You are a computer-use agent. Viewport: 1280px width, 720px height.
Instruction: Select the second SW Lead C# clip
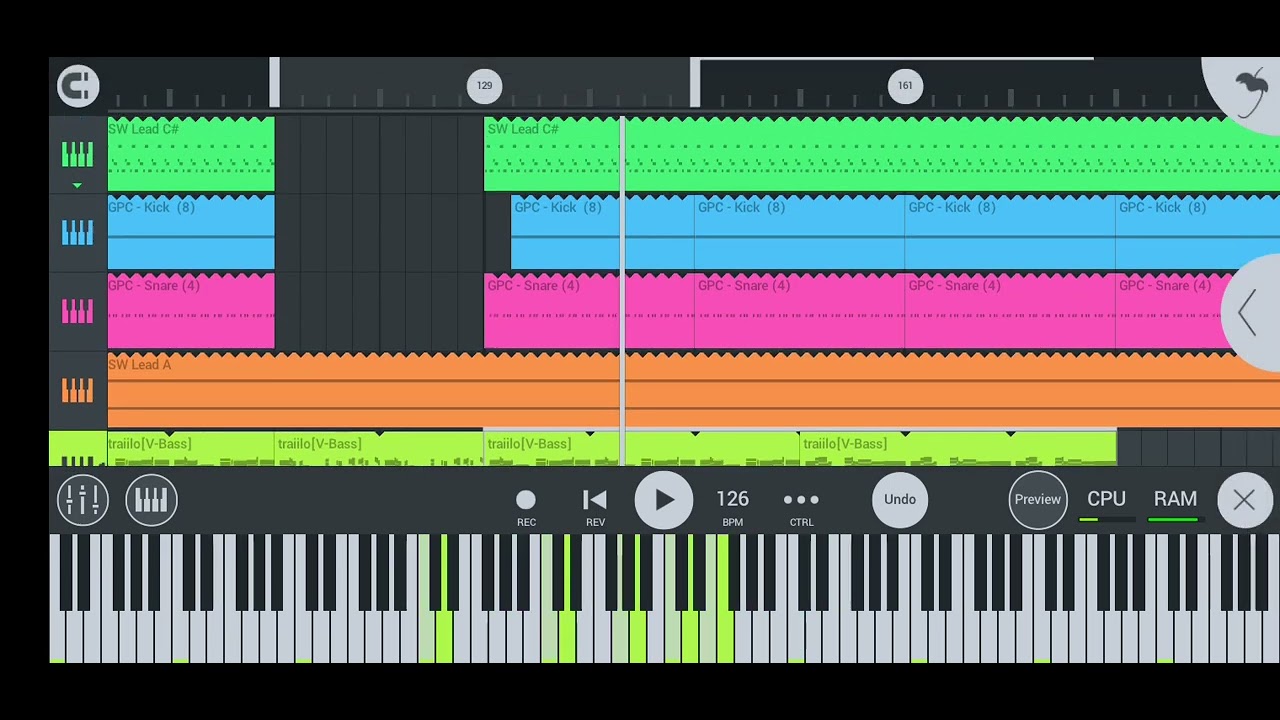(882, 154)
